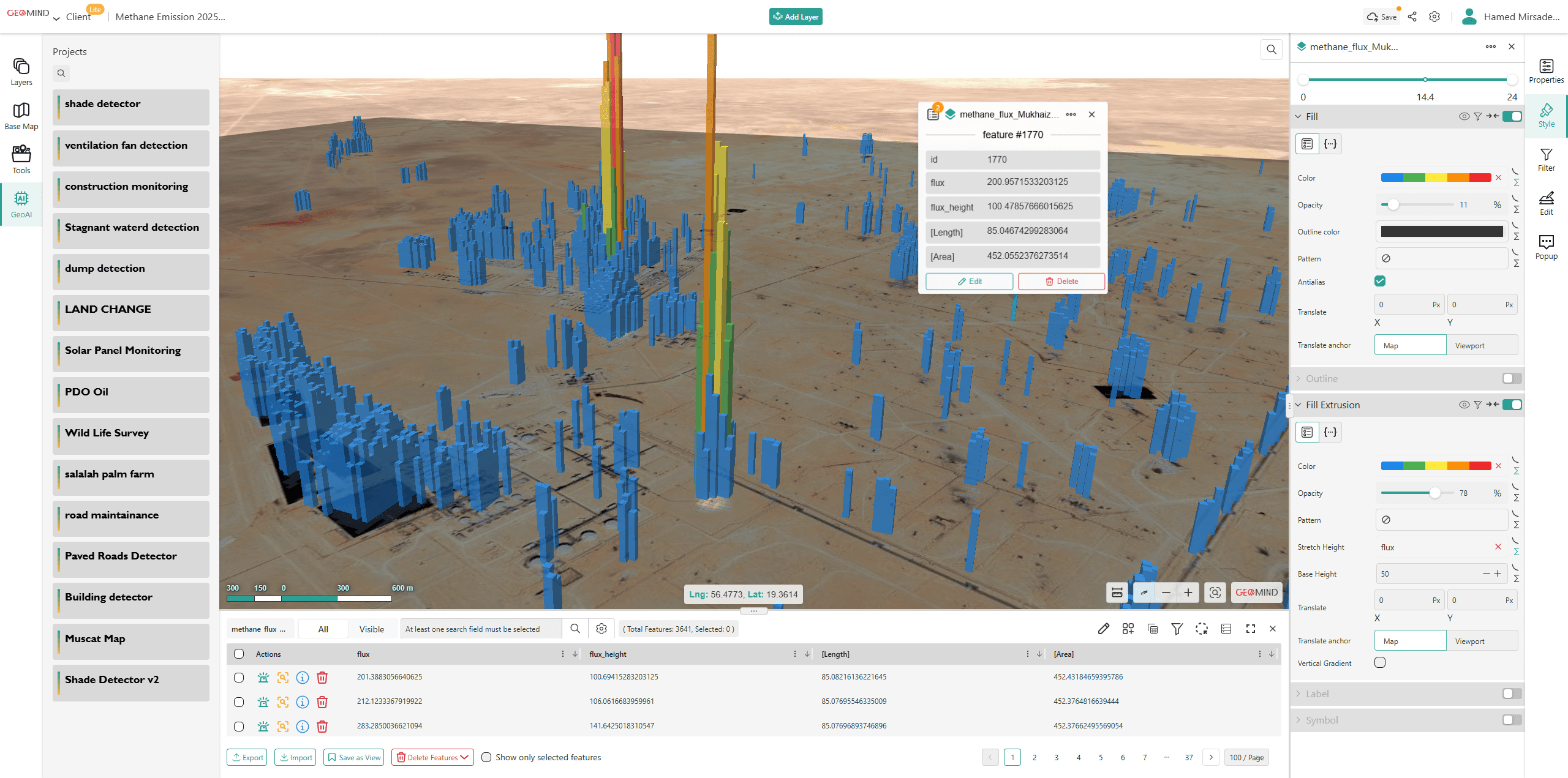
Task: Select the Base Map sidebar icon
Action: point(21,115)
